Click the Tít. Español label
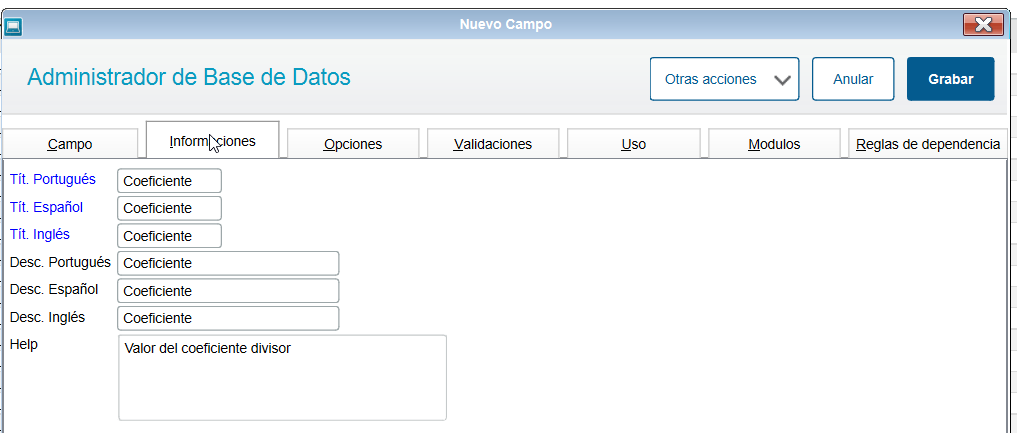The width and height of the screenshot is (1017, 433). [47, 207]
